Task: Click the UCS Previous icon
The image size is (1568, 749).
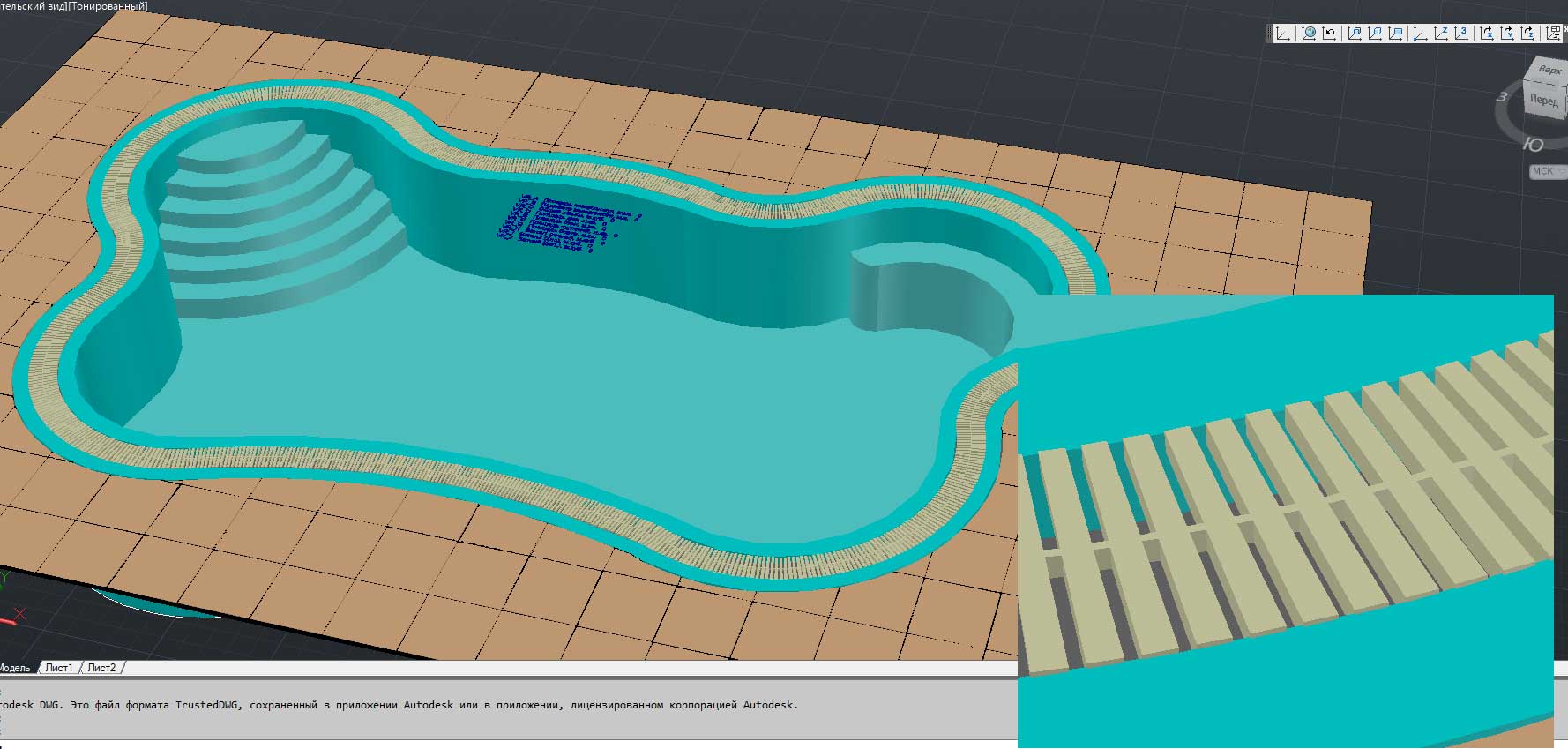Action: 1330,34
